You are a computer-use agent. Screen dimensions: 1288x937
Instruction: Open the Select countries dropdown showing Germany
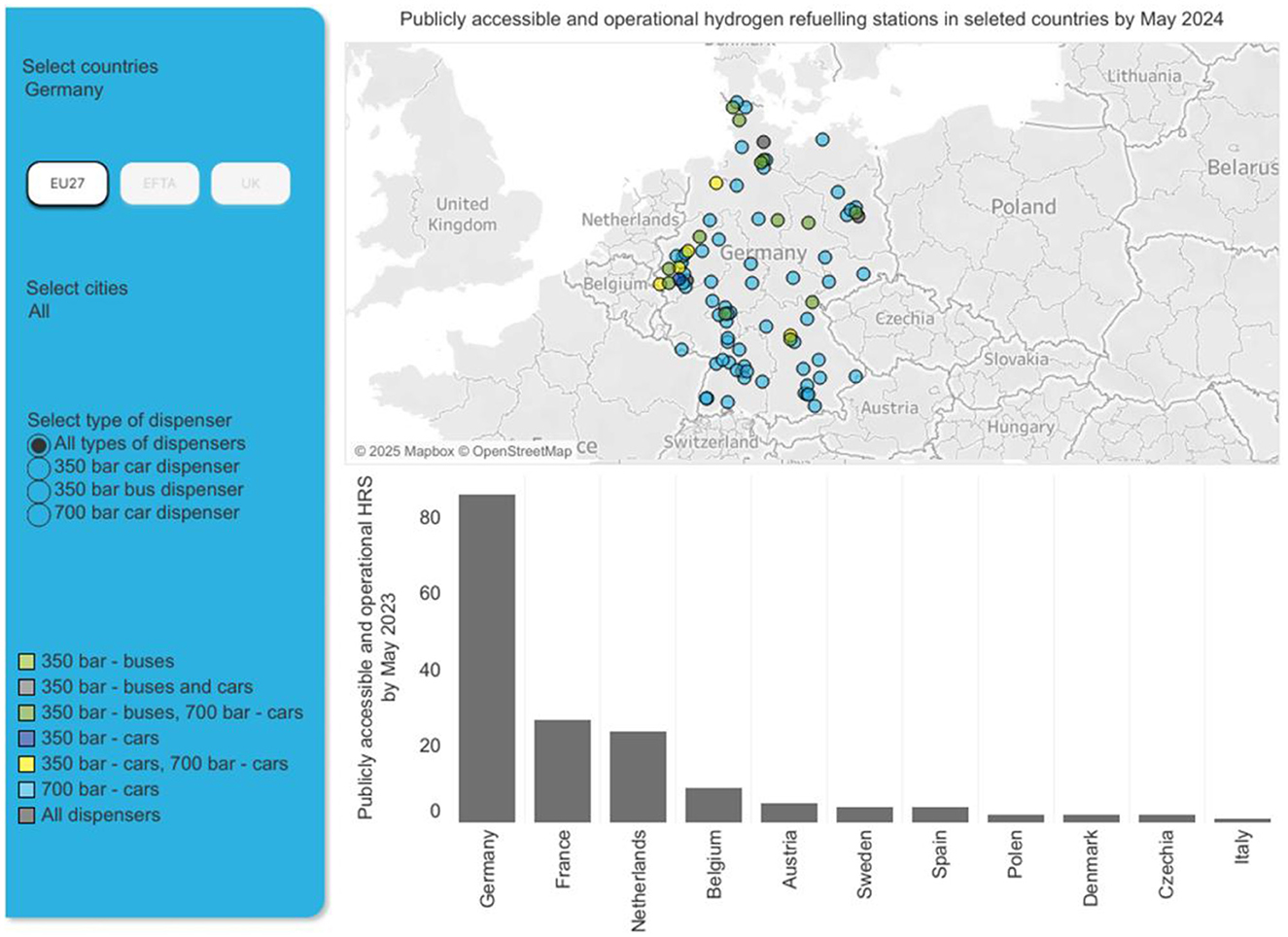tap(64, 89)
